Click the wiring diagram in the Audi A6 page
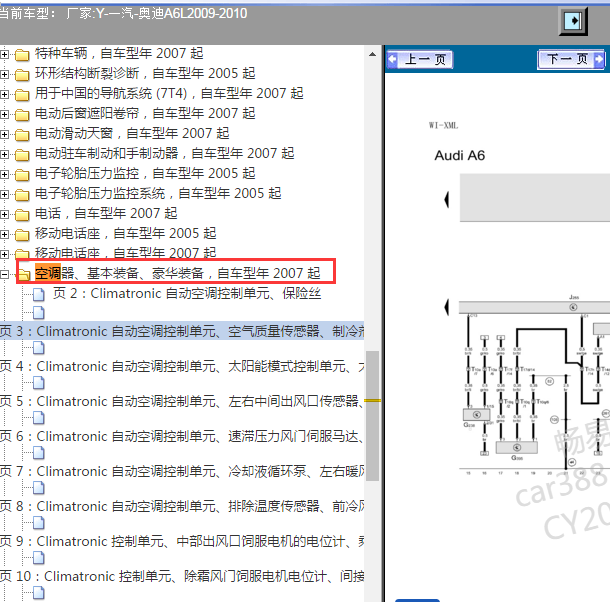Image resolution: width=610 pixels, height=602 pixels. (x=534, y=384)
